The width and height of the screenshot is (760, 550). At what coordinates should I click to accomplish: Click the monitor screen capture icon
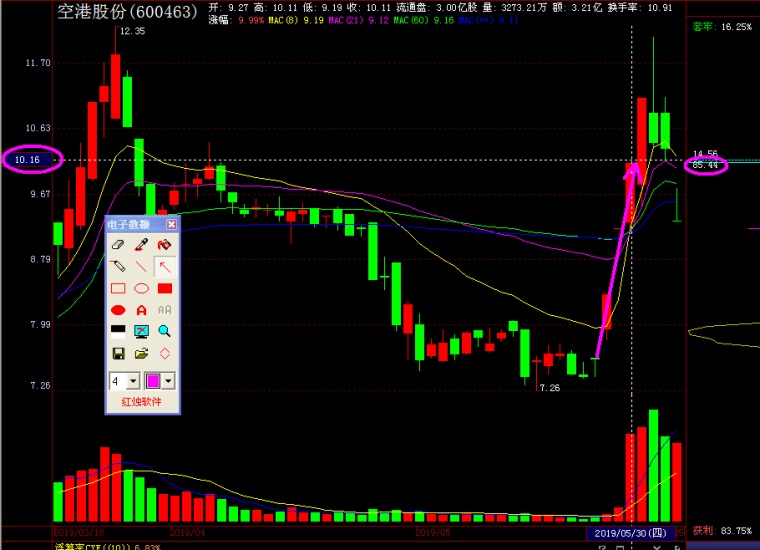[141, 331]
